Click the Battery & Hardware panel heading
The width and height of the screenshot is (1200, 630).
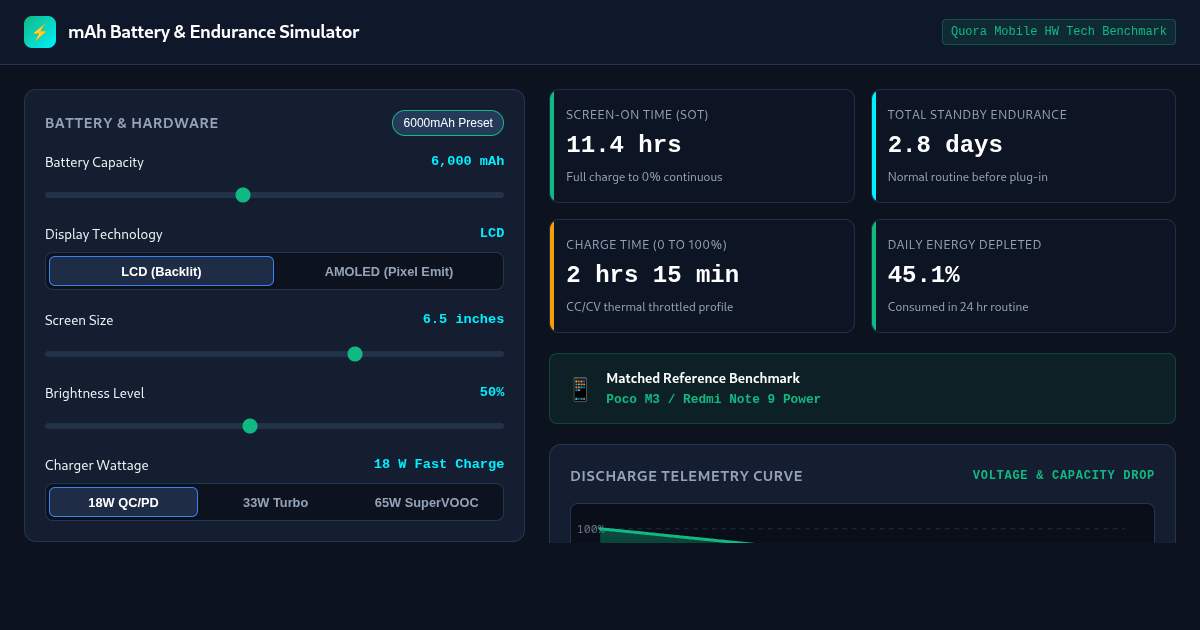click(132, 123)
